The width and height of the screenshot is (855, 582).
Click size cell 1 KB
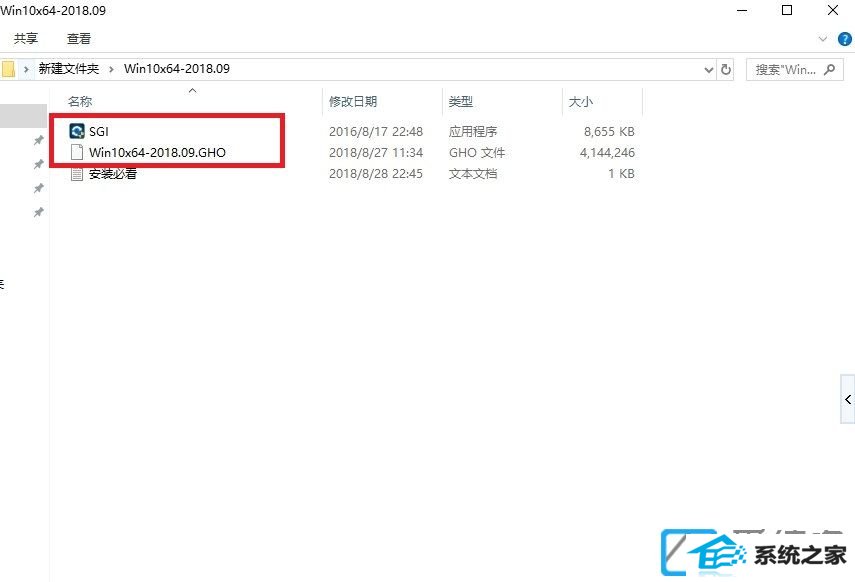click(621, 173)
